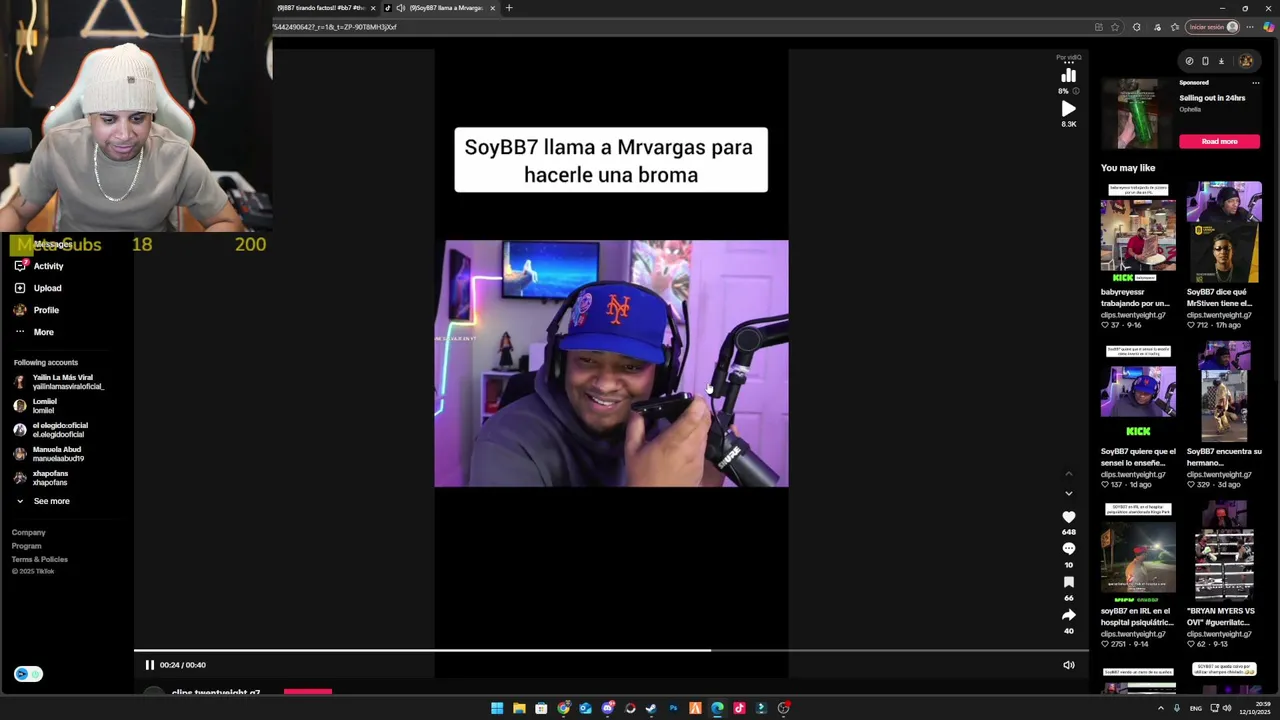
Task: Open vidIQ three-dots menu
Action: tap(1069, 62)
